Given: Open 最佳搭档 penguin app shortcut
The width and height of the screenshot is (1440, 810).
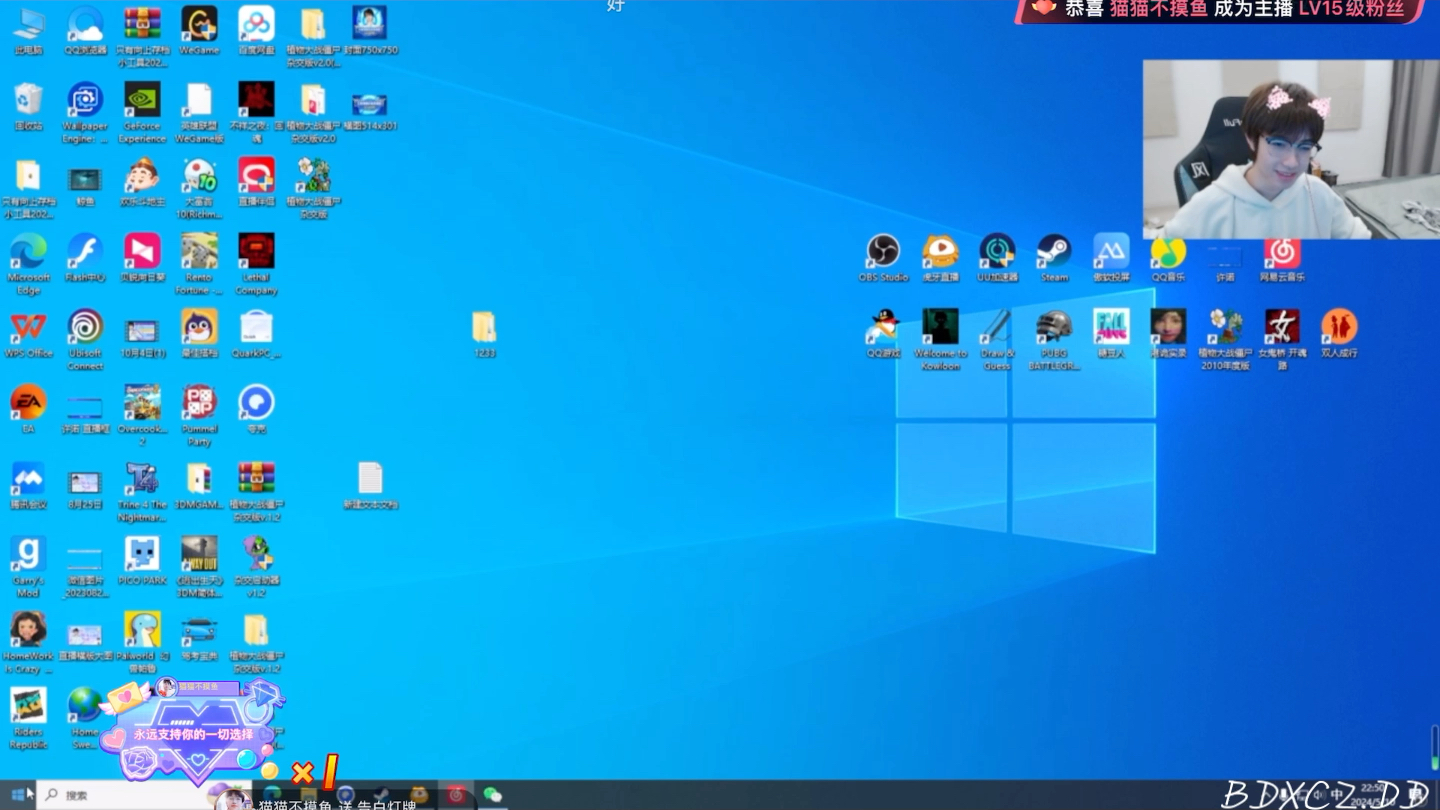Looking at the screenshot, I should click(199, 335).
